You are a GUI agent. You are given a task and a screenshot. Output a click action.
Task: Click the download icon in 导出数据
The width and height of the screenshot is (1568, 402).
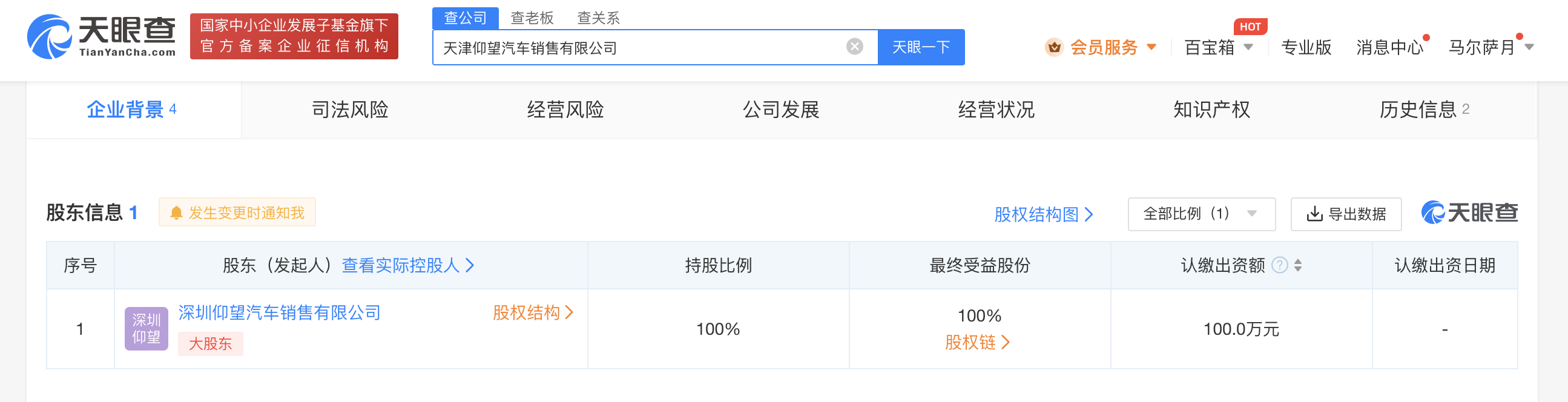coord(1314,214)
